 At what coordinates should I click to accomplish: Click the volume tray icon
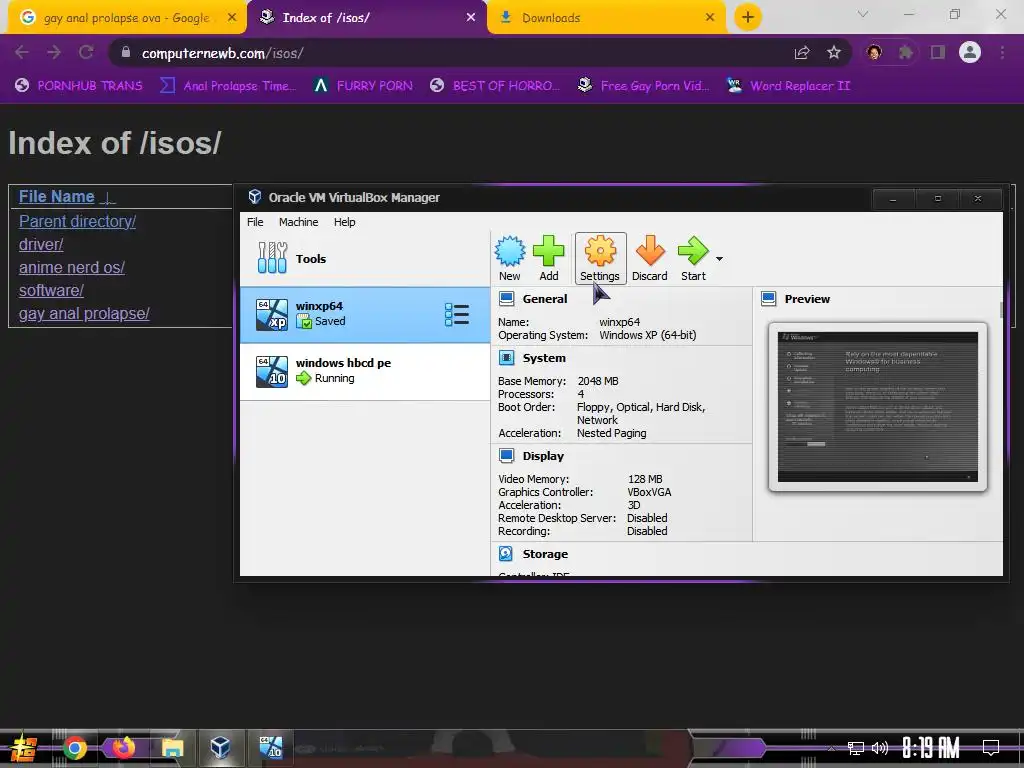(880, 748)
